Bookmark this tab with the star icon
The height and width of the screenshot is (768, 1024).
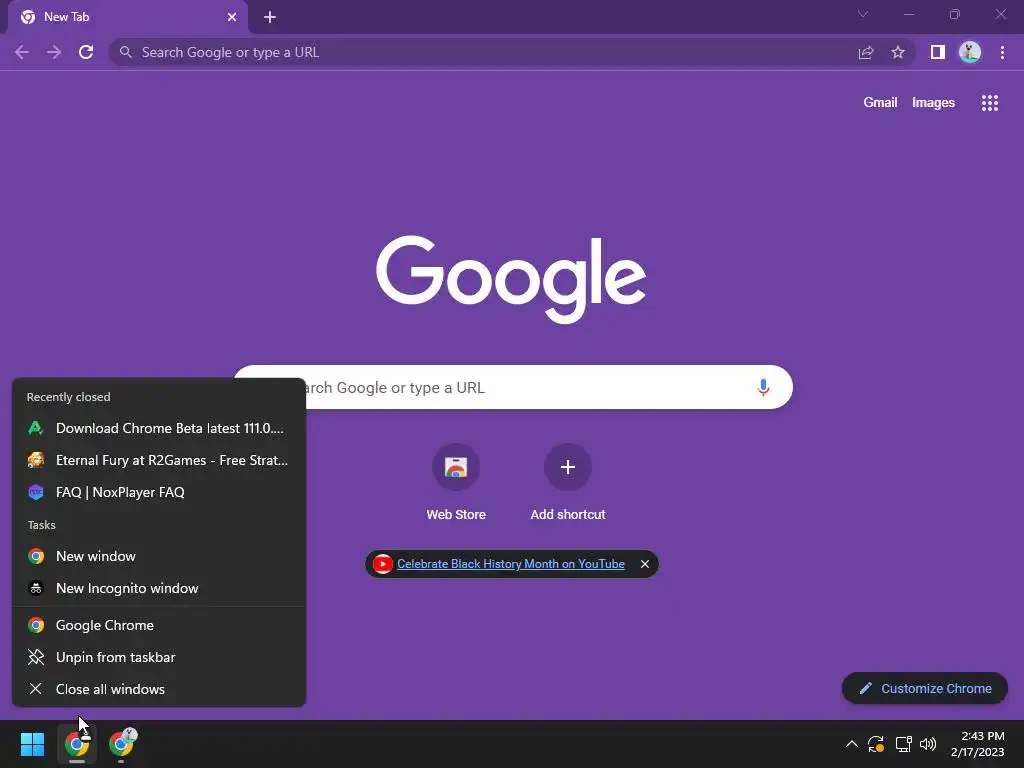(898, 52)
